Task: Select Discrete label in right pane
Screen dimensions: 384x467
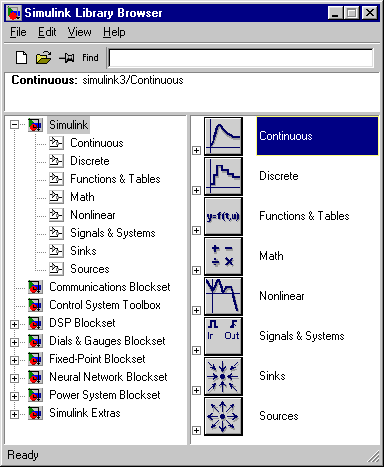Action: (279, 176)
